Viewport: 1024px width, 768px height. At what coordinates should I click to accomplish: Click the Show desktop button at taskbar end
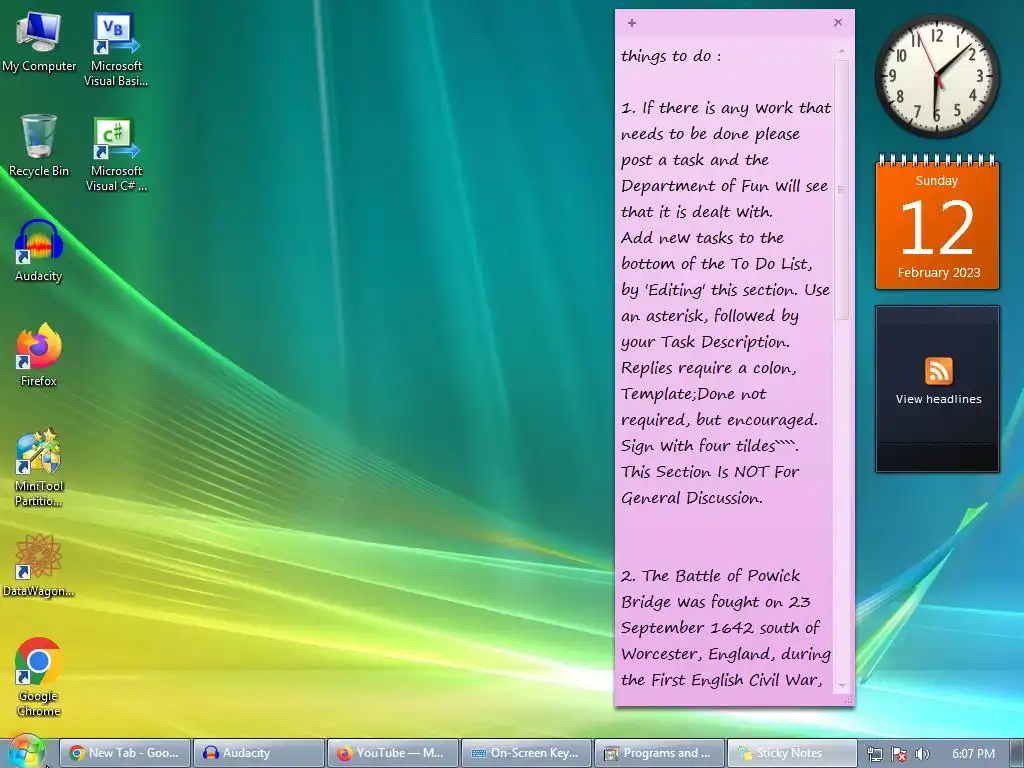point(1016,753)
